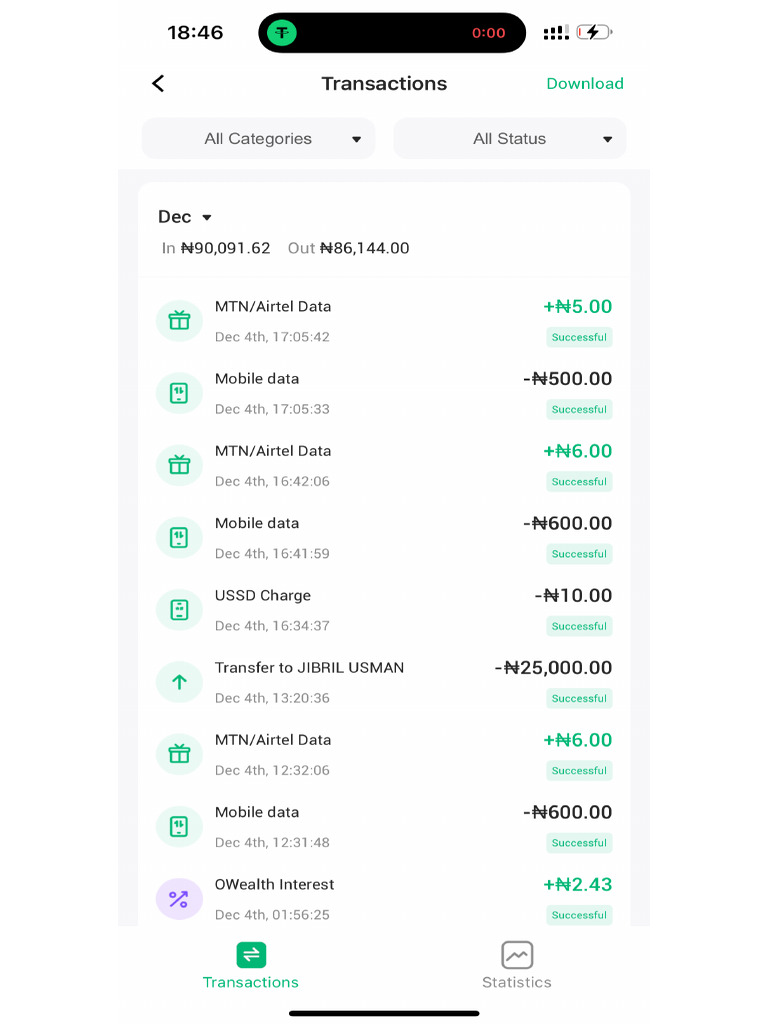768x1024 pixels.
Task: Tap the back arrow icon
Action: (x=158, y=84)
